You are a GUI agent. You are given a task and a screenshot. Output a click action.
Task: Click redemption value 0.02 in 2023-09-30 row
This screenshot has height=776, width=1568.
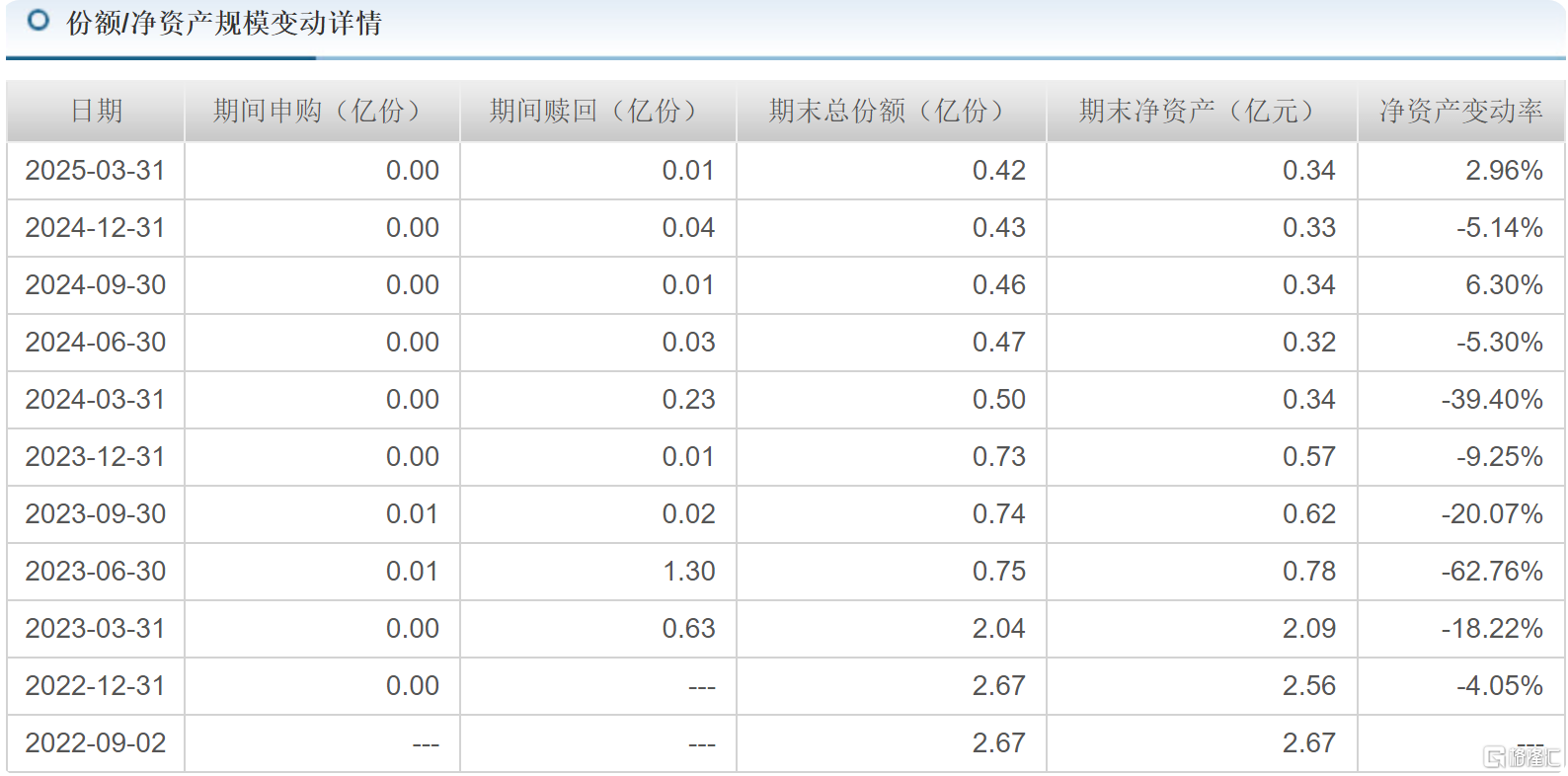click(689, 514)
